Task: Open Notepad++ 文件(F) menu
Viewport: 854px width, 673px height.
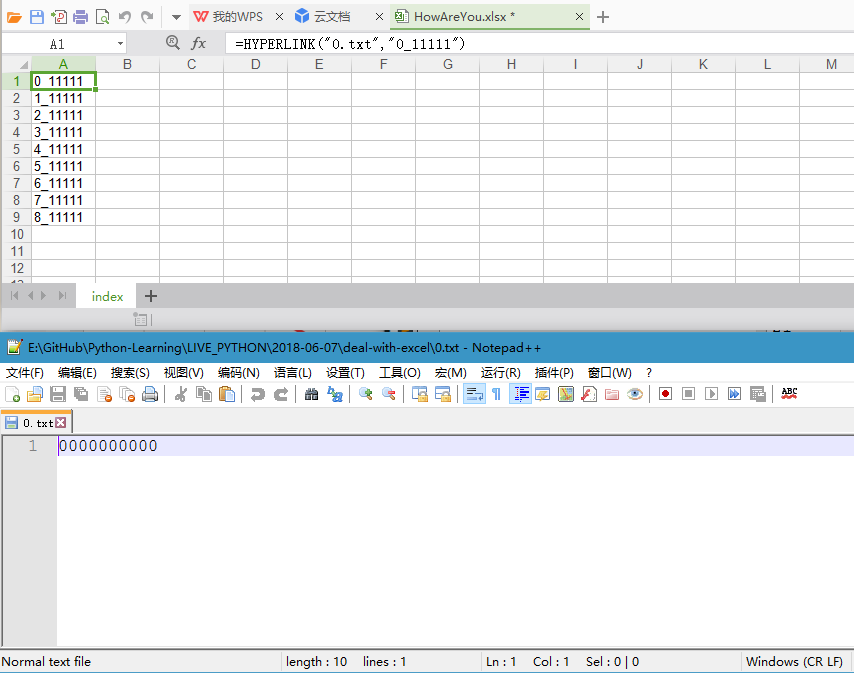Action: [25, 373]
